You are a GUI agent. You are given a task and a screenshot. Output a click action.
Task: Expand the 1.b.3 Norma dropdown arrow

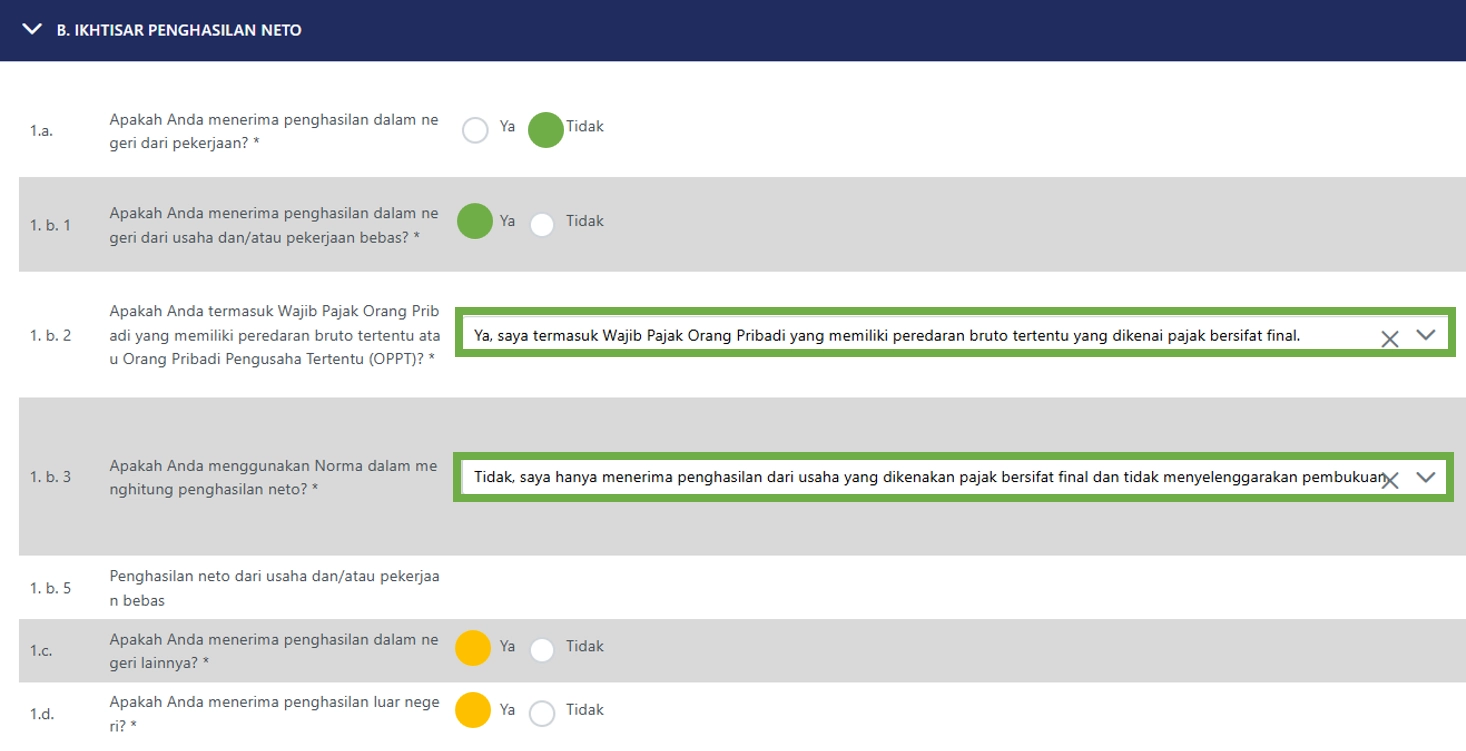pyautogui.click(x=1426, y=478)
